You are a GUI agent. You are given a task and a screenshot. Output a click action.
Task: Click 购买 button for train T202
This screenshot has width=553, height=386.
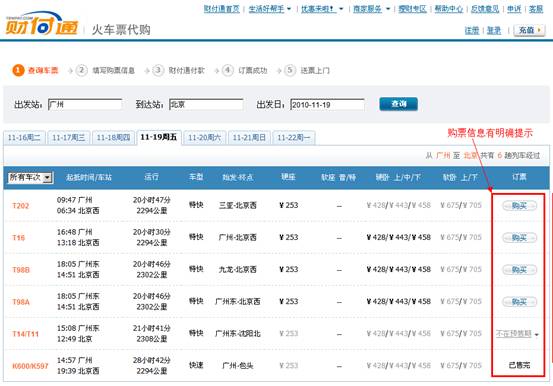(x=519, y=206)
